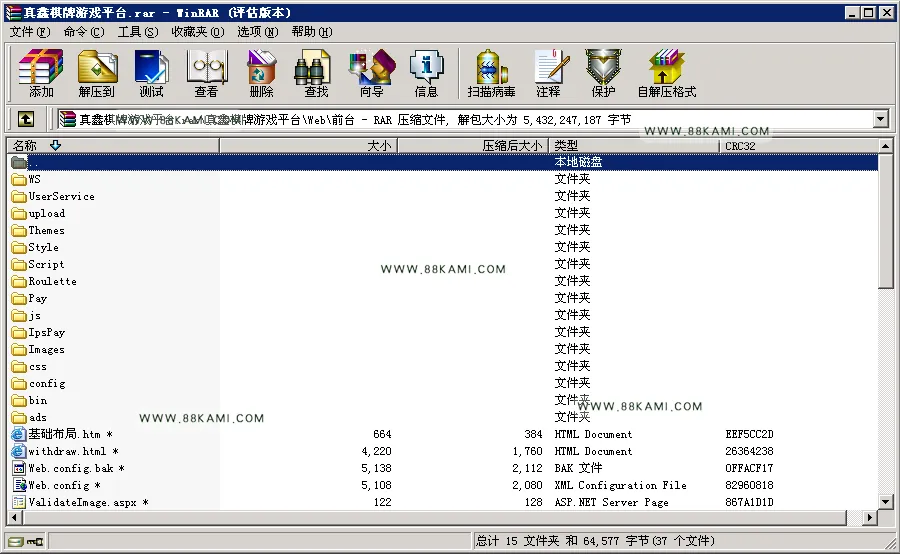Click 'ASP.NET Server Page' type cell
The height and width of the screenshot is (554, 900).
pyautogui.click(x=611, y=502)
